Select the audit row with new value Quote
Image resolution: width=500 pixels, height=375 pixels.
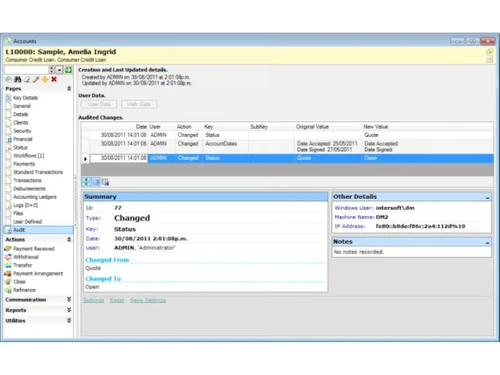pyautogui.click(x=287, y=135)
